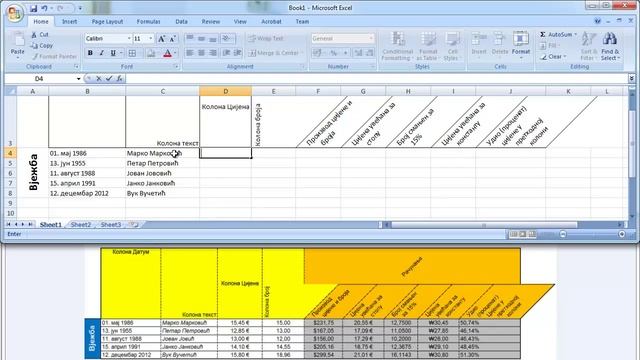Open the Font dialog launcher
The height and width of the screenshot is (360, 640).
[x=176, y=66]
